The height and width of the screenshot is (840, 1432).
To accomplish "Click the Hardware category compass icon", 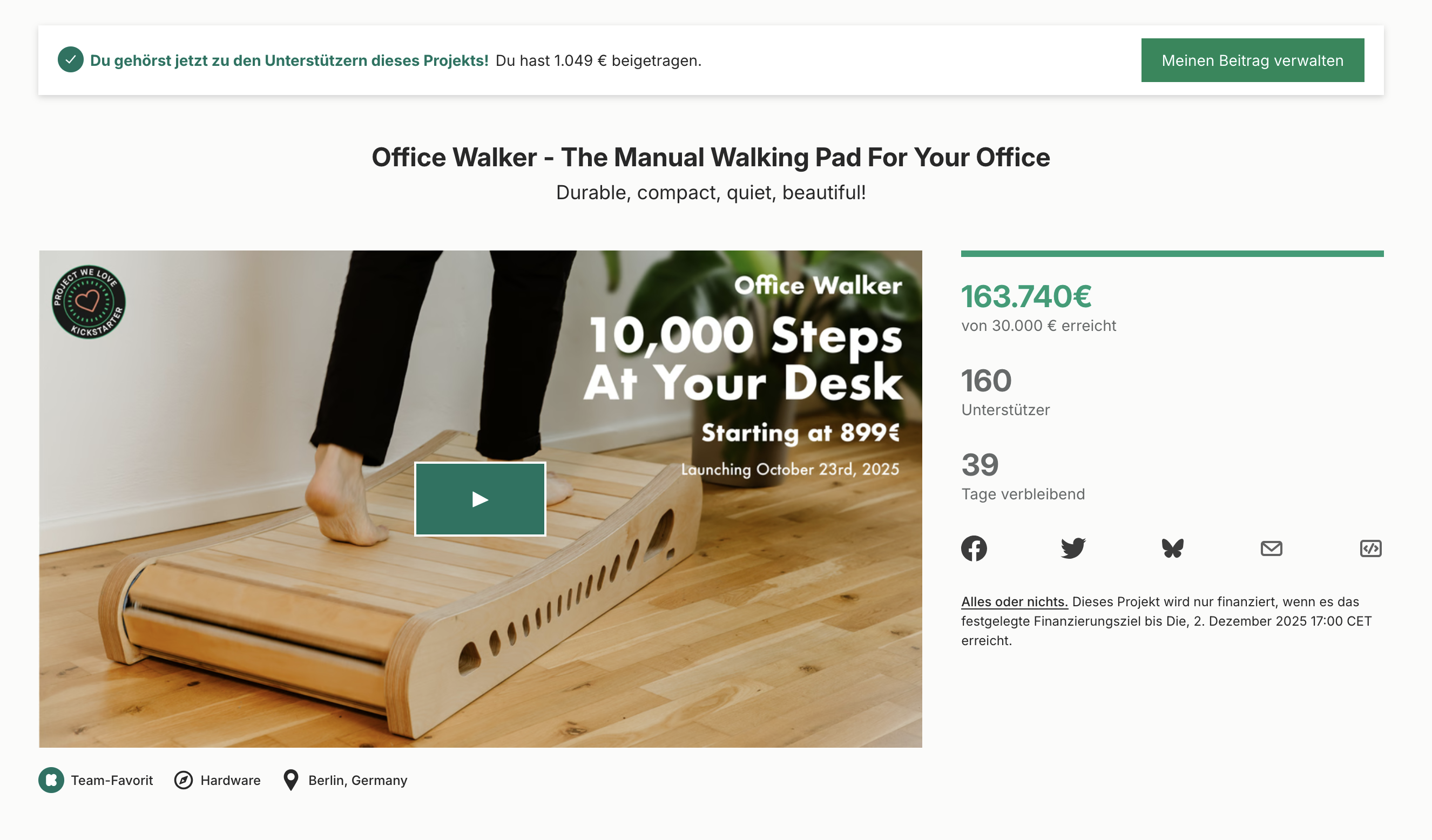I will pos(183,781).
